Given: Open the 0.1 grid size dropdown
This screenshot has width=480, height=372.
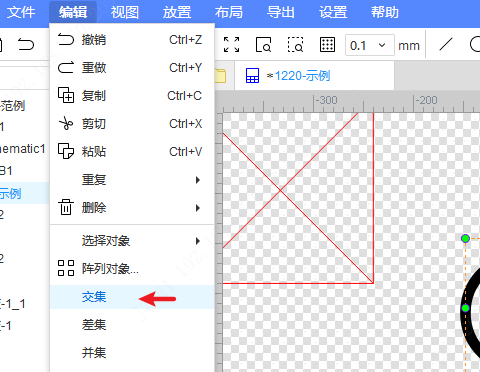Looking at the screenshot, I should [x=370, y=45].
